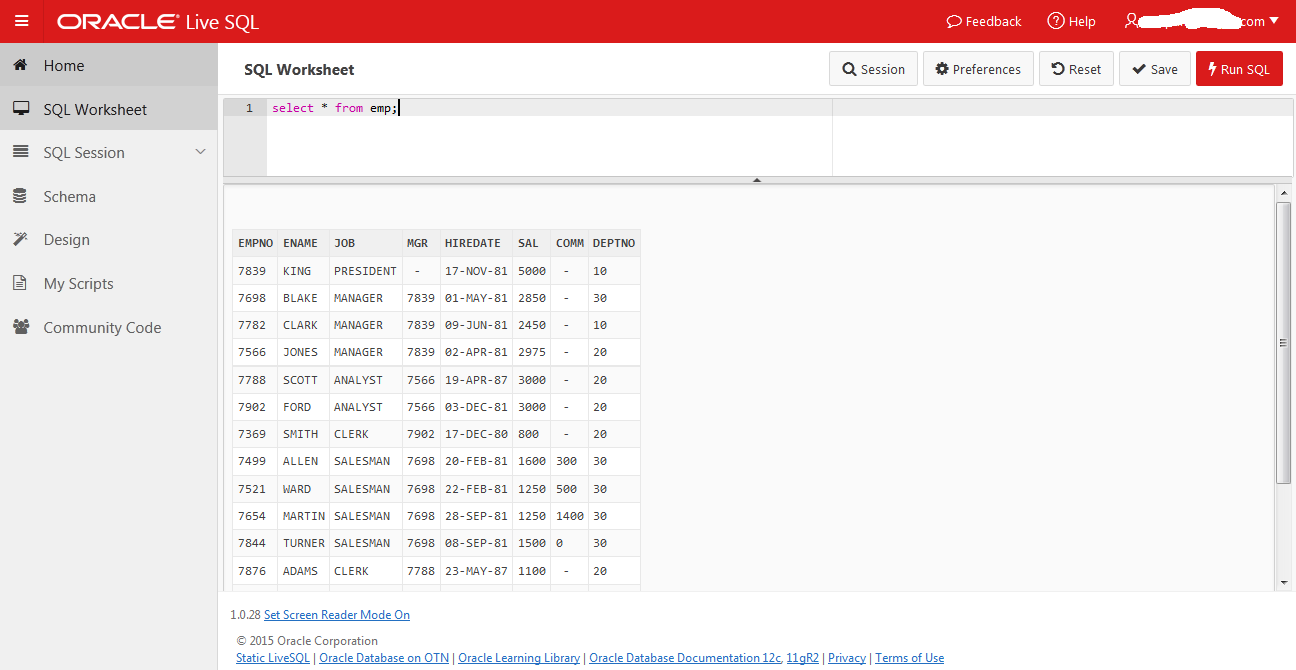
Task: Click the DEPTNO column header
Action: pyautogui.click(x=614, y=243)
